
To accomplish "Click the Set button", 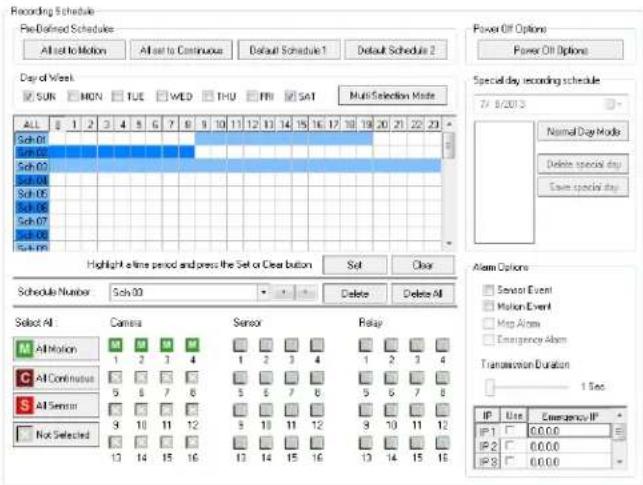I will (x=354, y=265).
